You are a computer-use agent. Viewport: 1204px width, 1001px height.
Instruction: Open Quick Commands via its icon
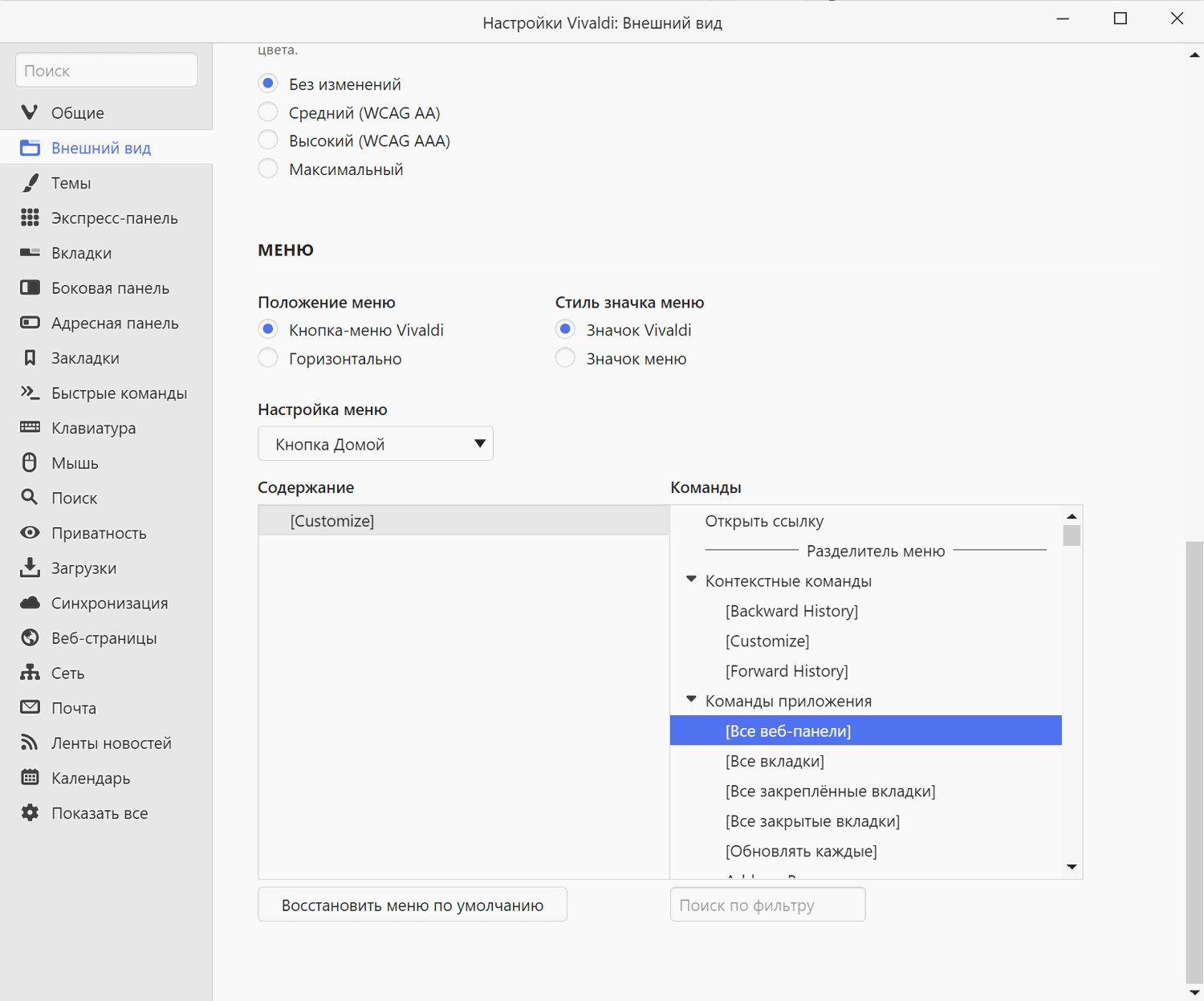point(30,393)
